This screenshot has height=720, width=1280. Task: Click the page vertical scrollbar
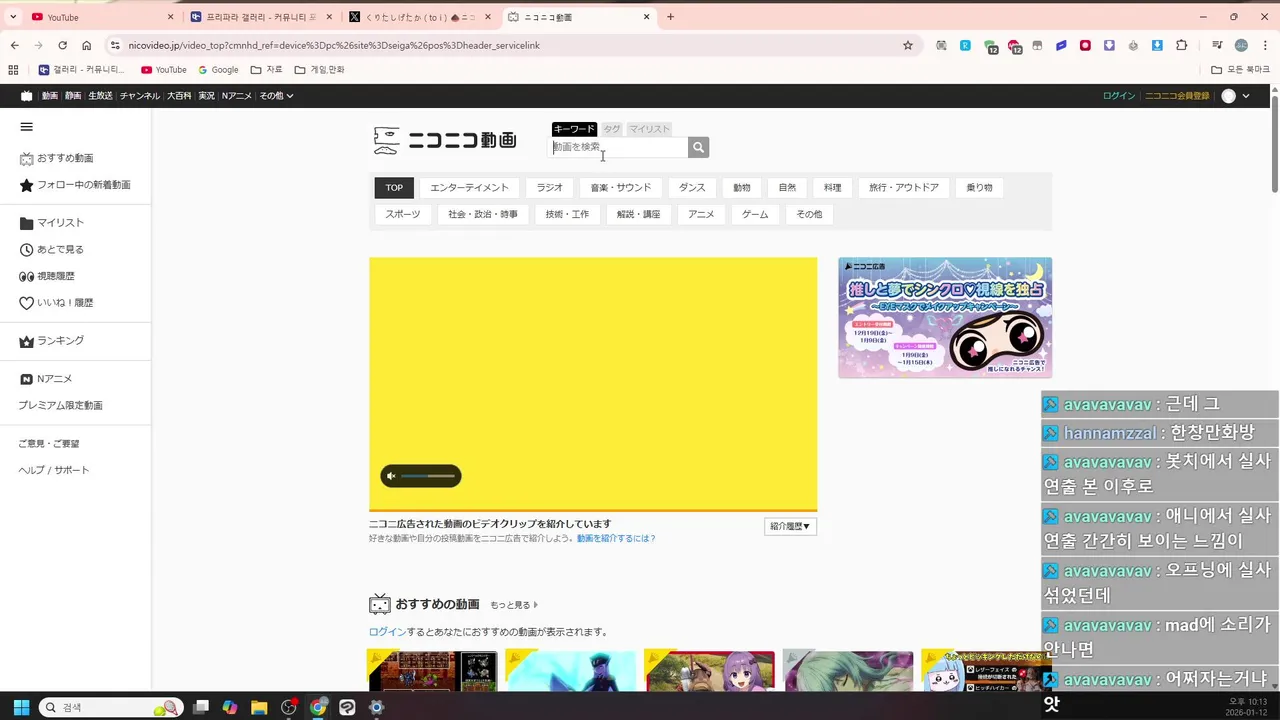coord(1274,143)
